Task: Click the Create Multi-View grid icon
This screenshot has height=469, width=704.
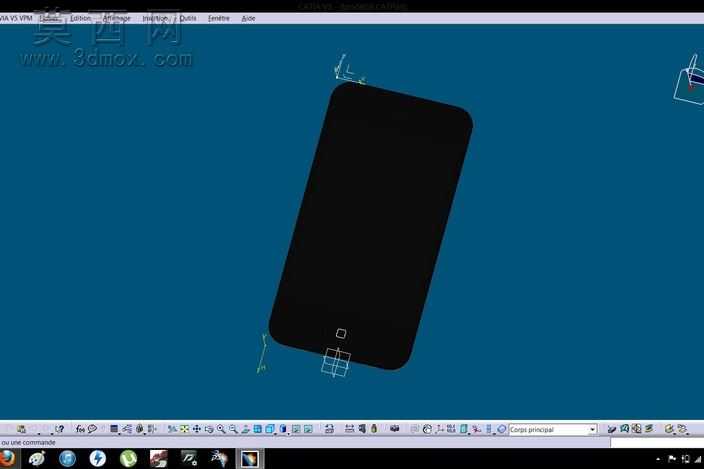Action: point(257,429)
